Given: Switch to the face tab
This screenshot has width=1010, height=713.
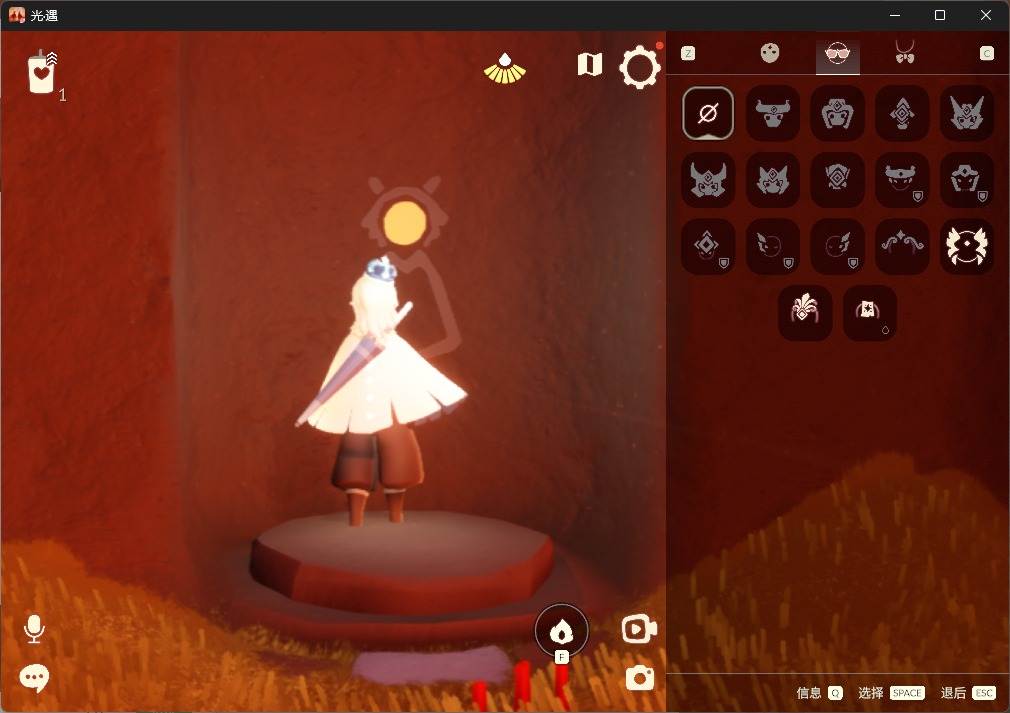Looking at the screenshot, I should coord(770,53).
